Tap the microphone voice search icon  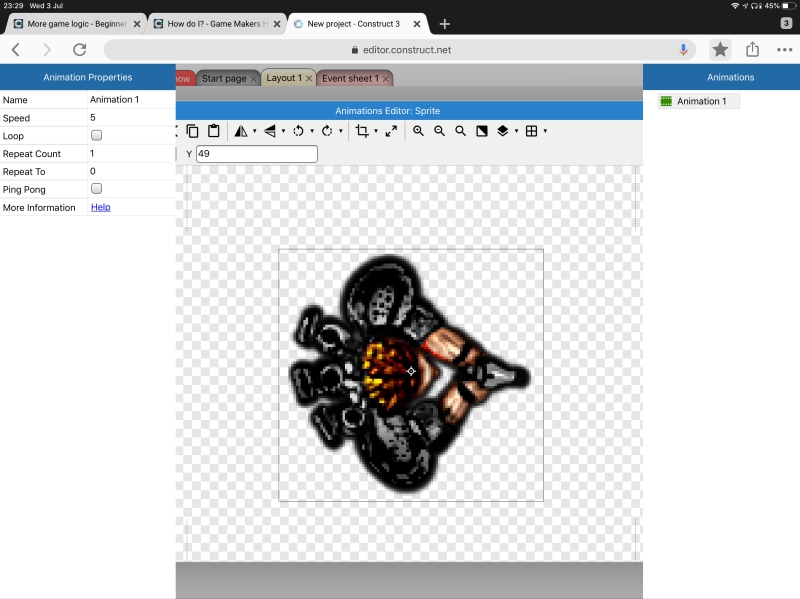pos(683,49)
